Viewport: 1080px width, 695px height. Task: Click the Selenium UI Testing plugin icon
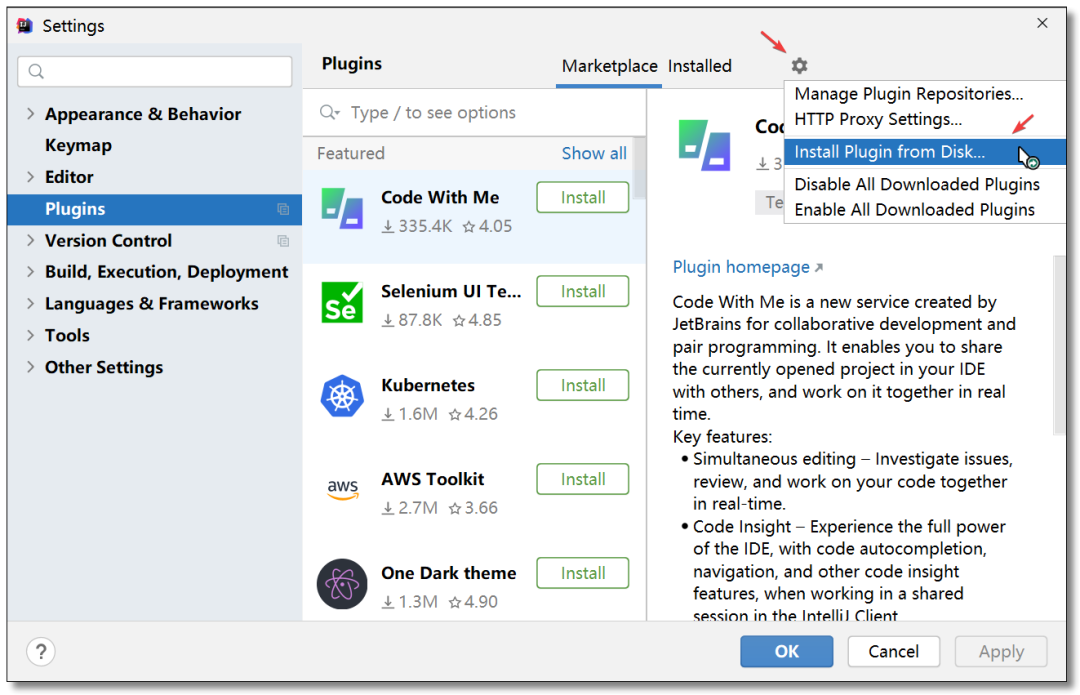point(342,302)
